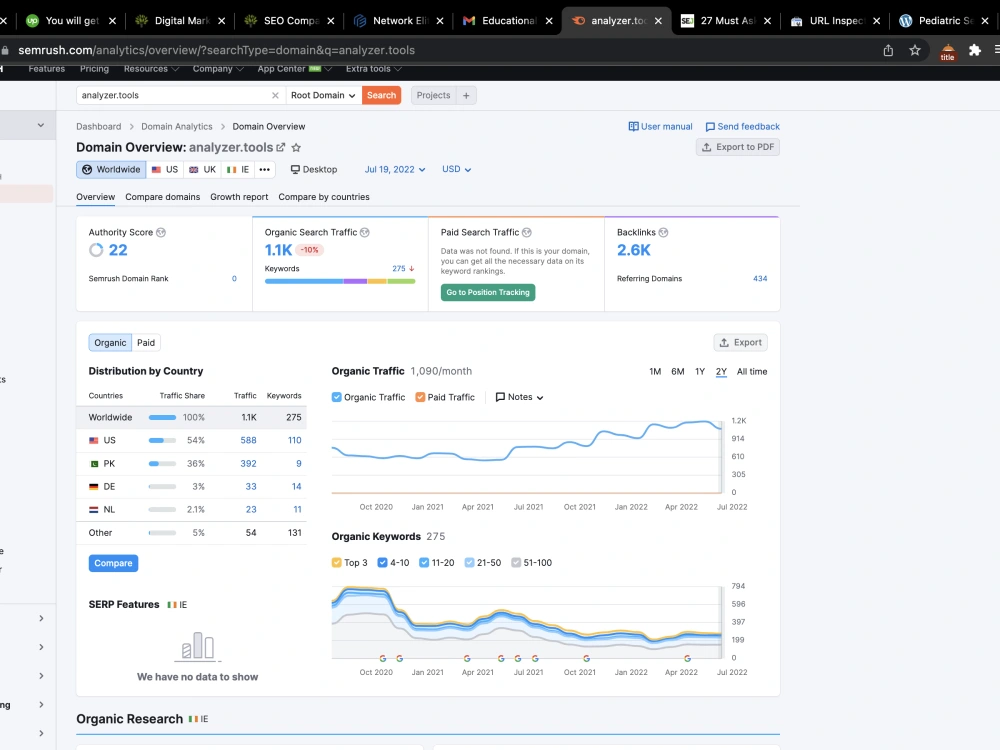Viewport: 1000px width, 750px height.
Task: Click the Organic Search Traffic info icon
Action: [x=365, y=233]
